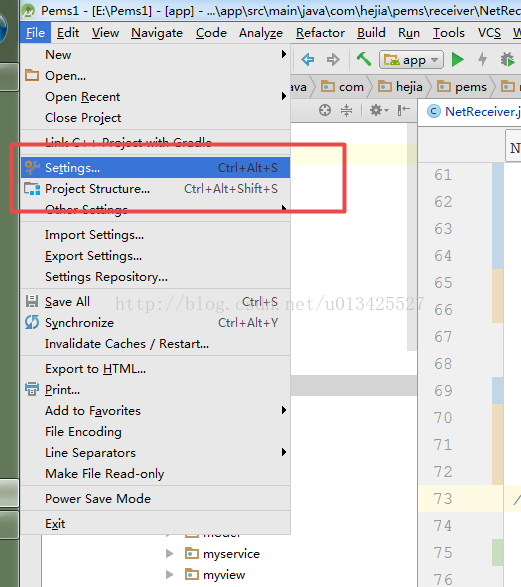Click the Project Structure icon in menu
This screenshot has width=521, height=587.
click(32, 189)
